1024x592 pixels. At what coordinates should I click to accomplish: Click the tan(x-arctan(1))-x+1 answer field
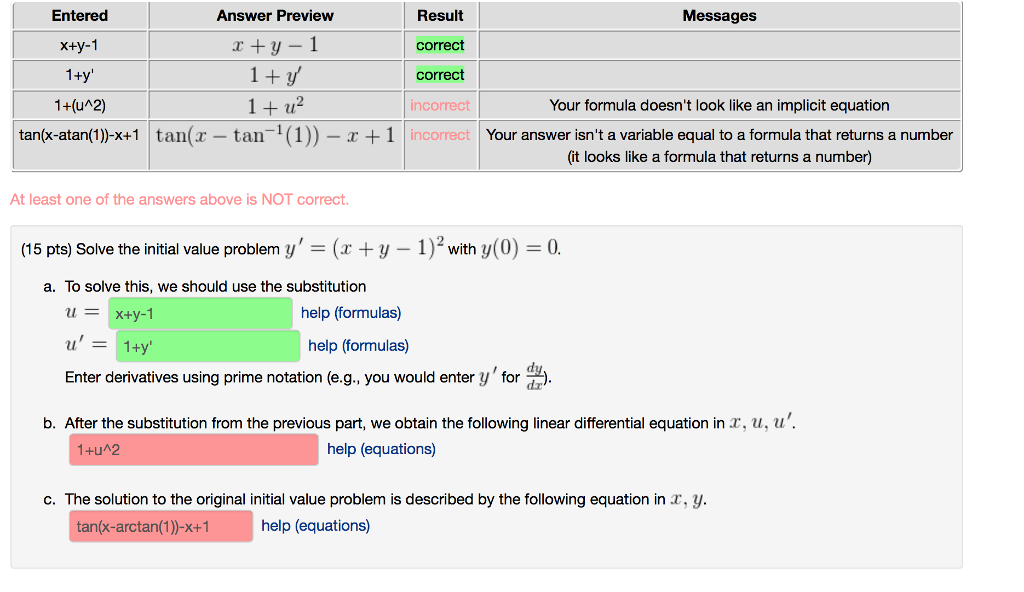tap(161, 526)
